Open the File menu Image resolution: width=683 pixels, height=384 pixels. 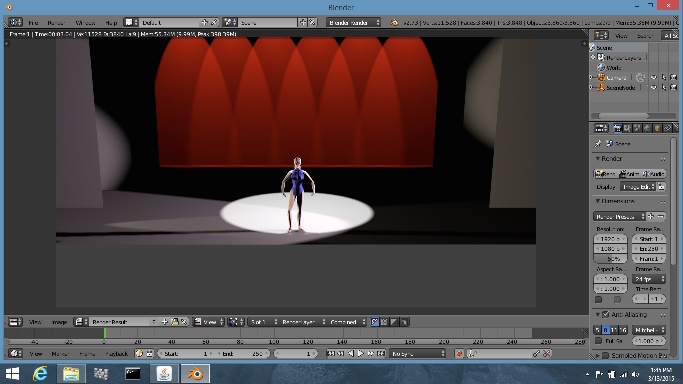(x=33, y=23)
